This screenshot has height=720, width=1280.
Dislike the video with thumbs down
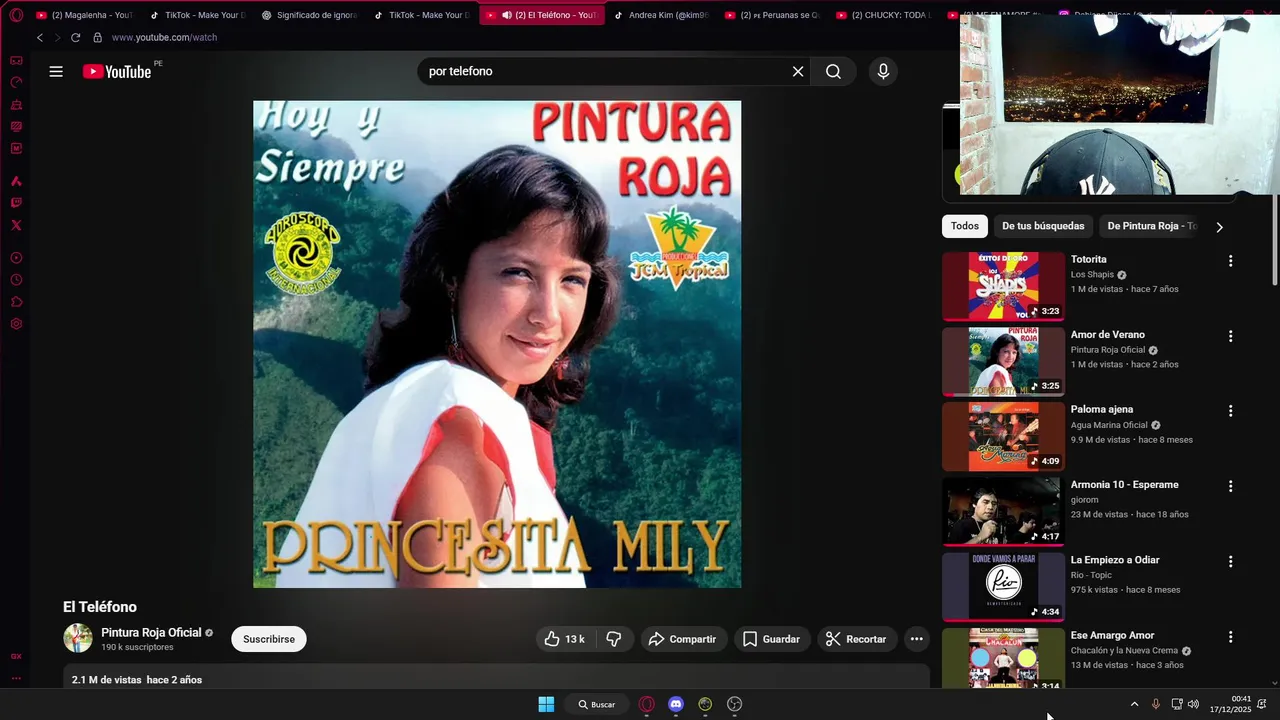614,639
